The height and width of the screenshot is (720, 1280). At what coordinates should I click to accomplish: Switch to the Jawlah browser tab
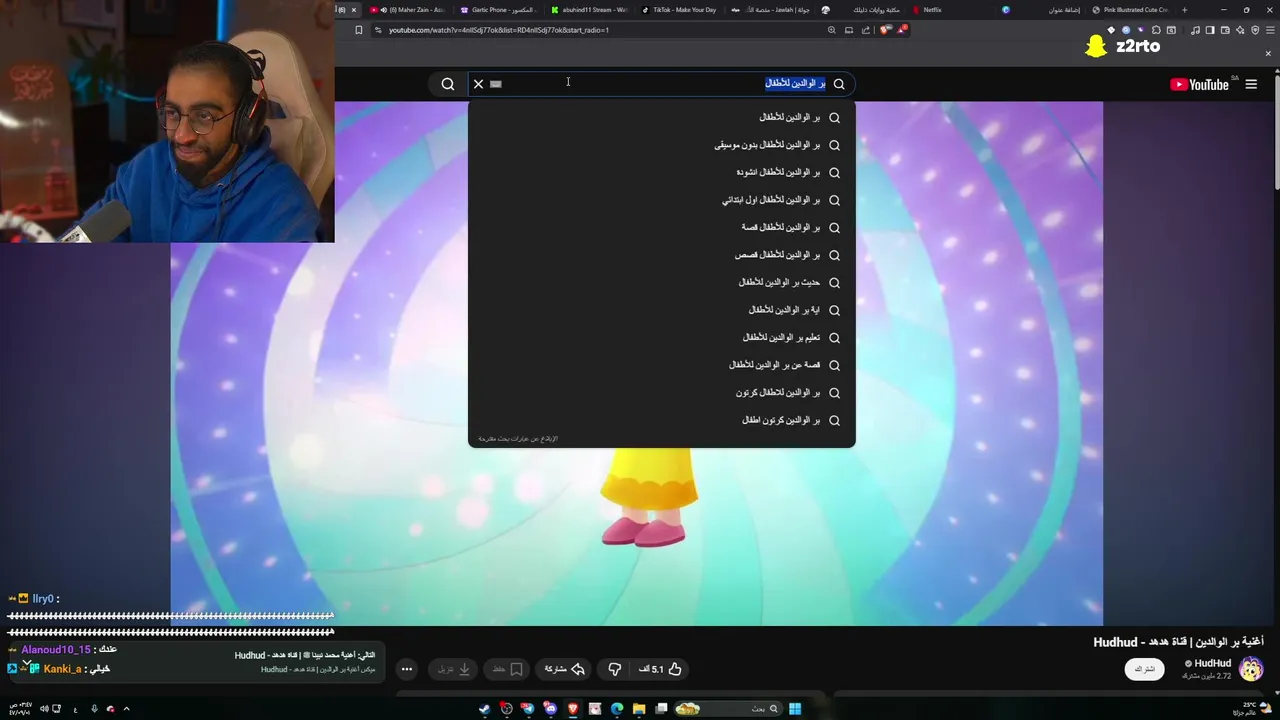769,10
